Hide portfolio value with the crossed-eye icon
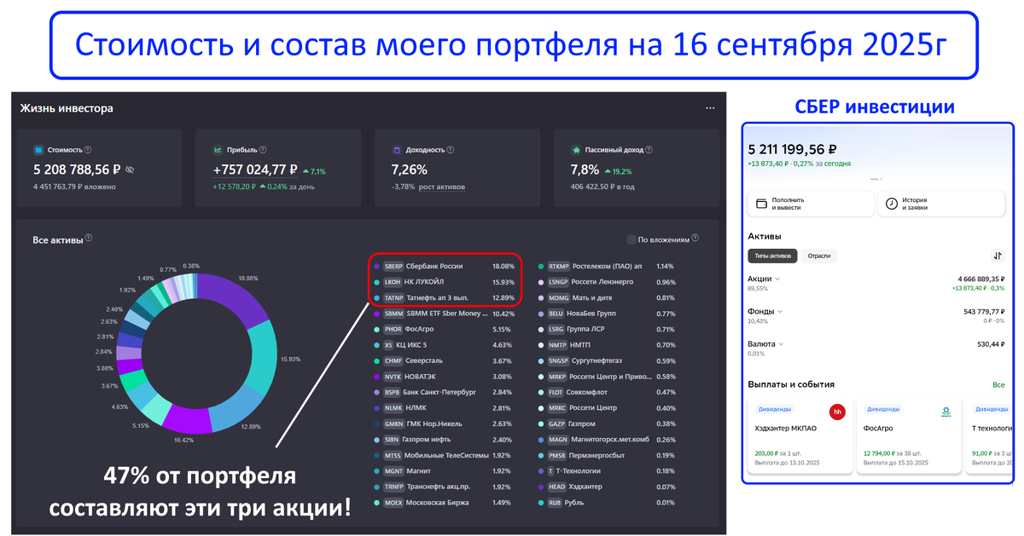Viewport: 1024px width, 536px height. click(x=130, y=170)
